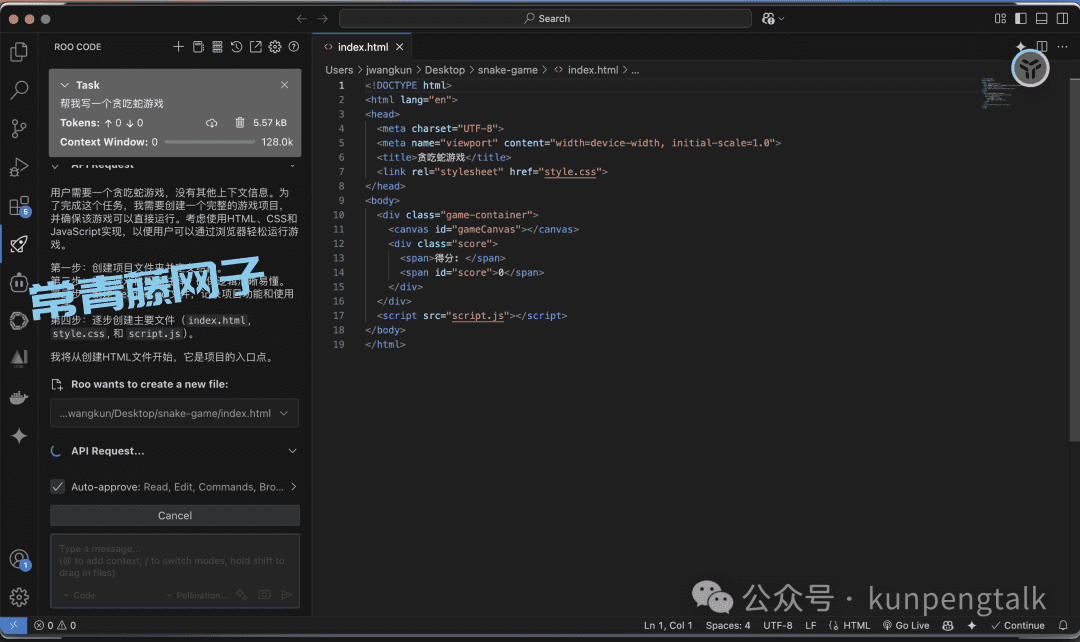Click Go Live in the status bar
The height and width of the screenshot is (642, 1080).
pos(905,625)
